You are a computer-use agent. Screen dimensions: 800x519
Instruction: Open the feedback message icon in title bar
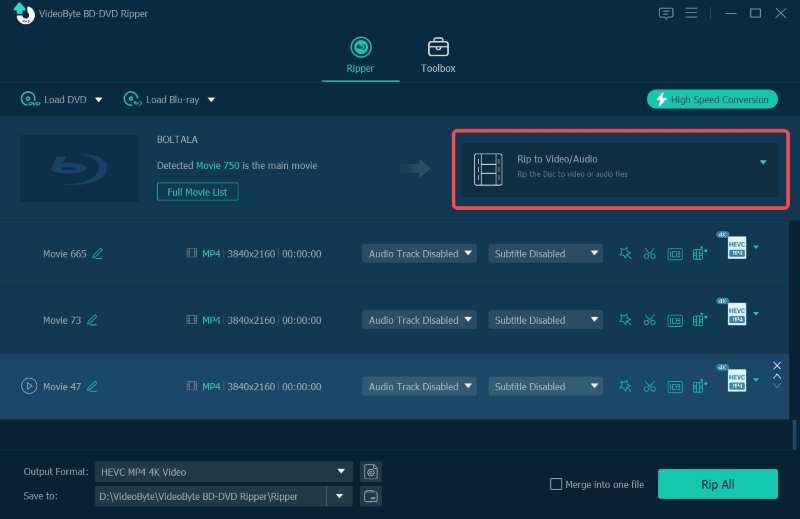click(x=666, y=13)
